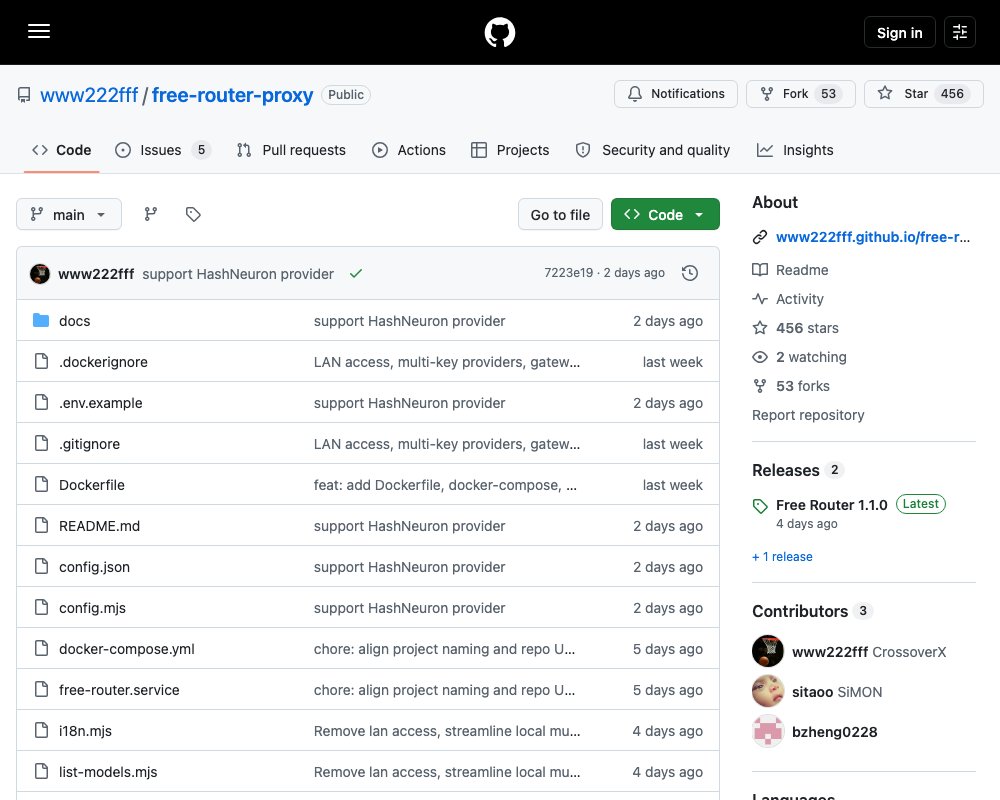Open the Contributors heading link

pyautogui.click(x=812, y=611)
